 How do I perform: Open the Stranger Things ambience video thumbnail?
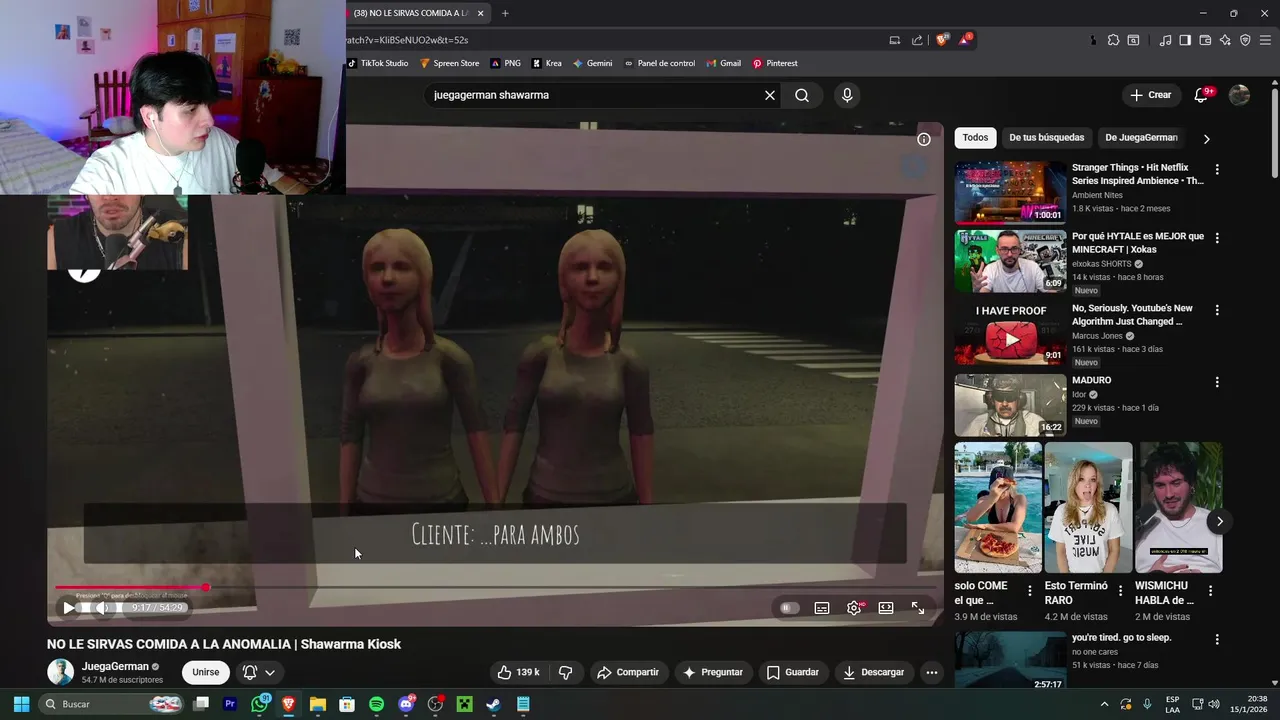tap(1010, 192)
